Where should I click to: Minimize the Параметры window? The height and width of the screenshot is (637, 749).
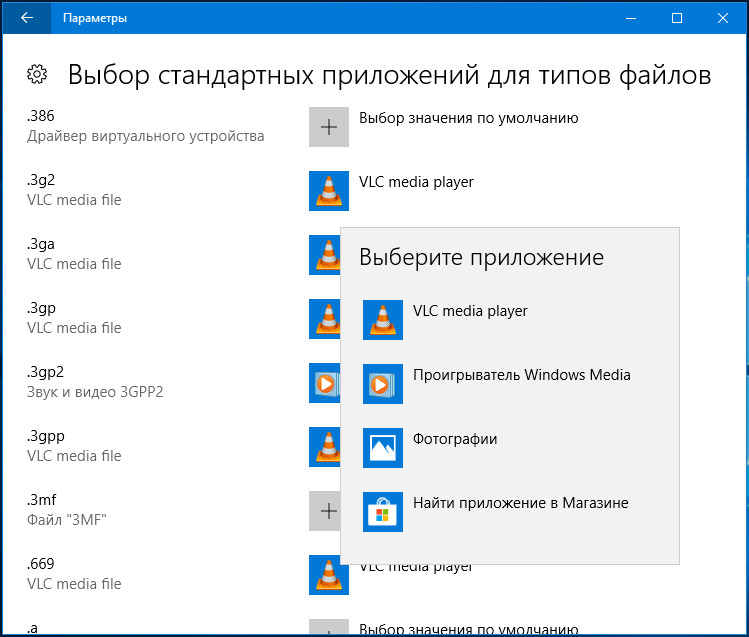(x=631, y=18)
